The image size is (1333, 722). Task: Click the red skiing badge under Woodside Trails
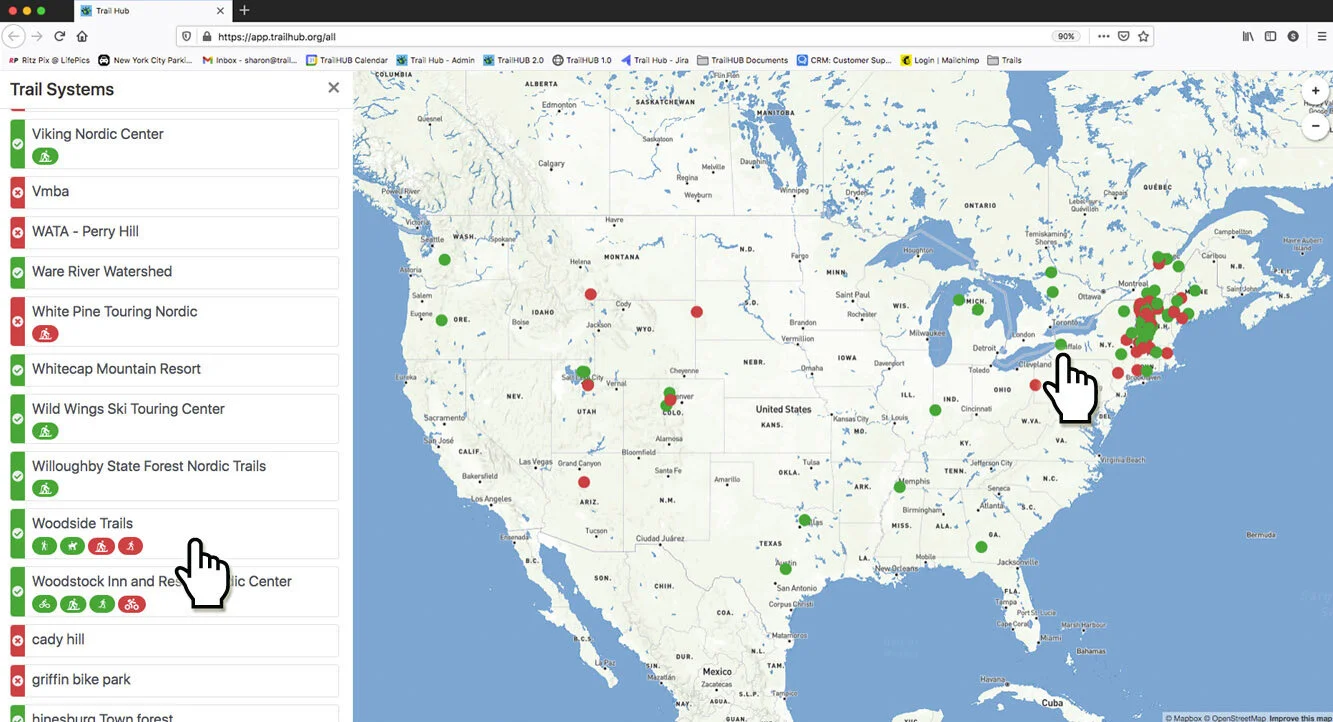(x=102, y=546)
